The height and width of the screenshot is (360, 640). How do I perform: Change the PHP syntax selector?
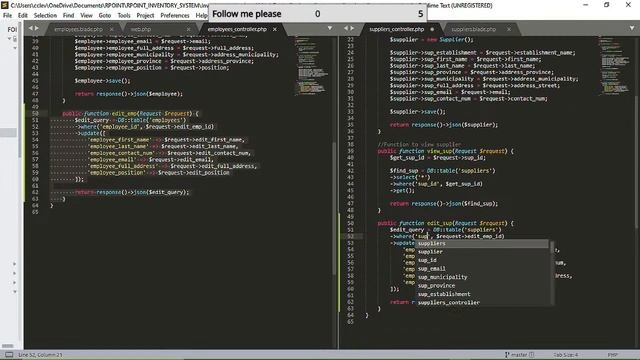(x=612, y=355)
